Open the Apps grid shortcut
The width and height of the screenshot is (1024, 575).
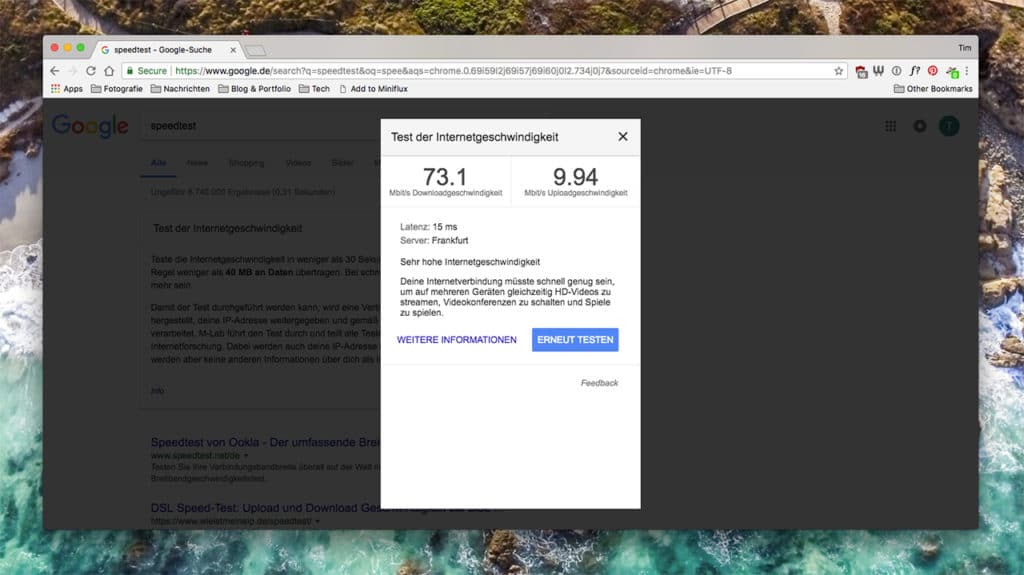[x=67, y=89]
